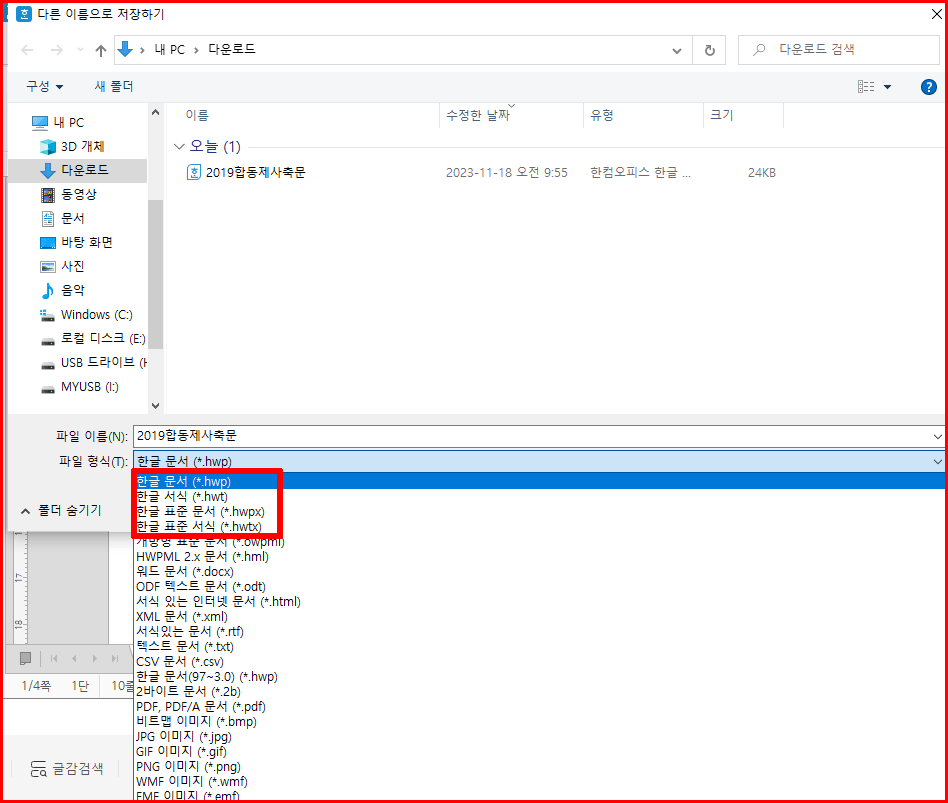Go to first page in Hangul window
Screen dimensions: 948x803
click(x=54, y=658)
